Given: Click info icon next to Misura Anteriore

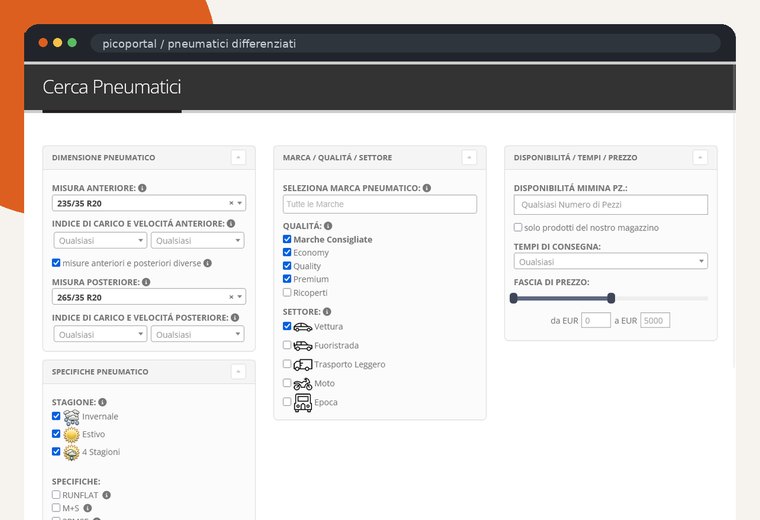Looking at the screenshot, I should tap(142, 188).
